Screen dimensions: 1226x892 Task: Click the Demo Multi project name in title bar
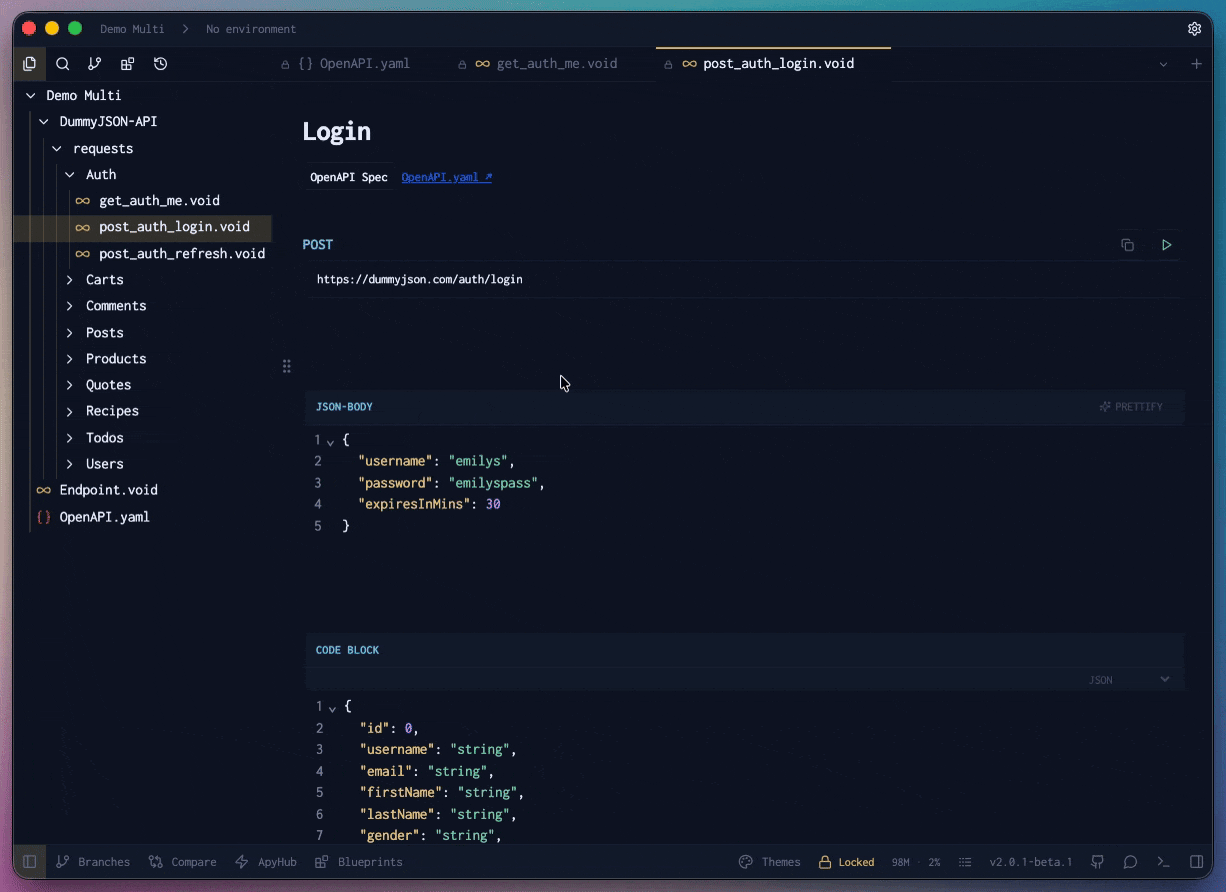point(132,29)
